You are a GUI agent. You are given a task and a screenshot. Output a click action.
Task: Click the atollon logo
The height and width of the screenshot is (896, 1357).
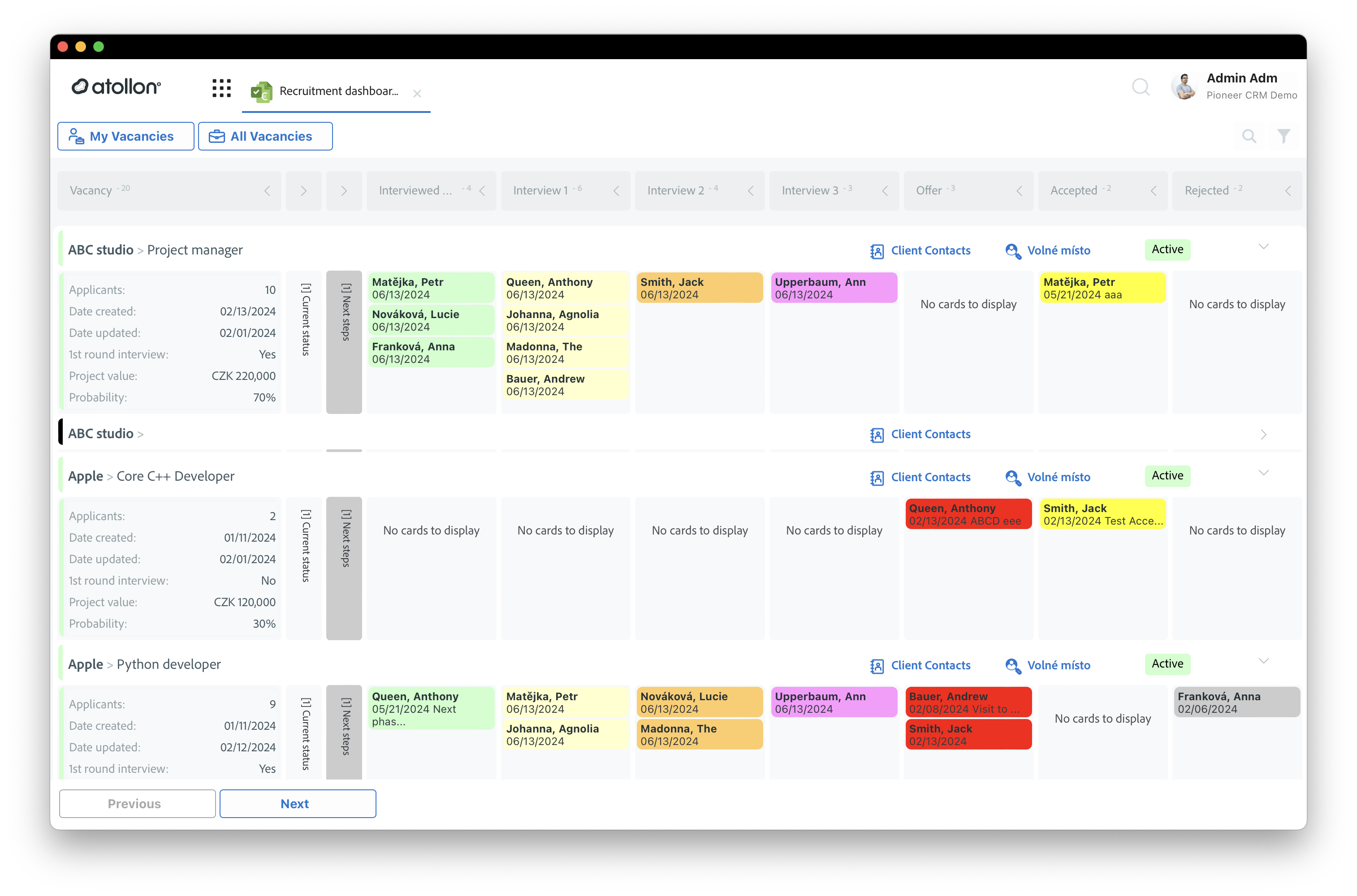pyautogui.click(x=115, y=86)
